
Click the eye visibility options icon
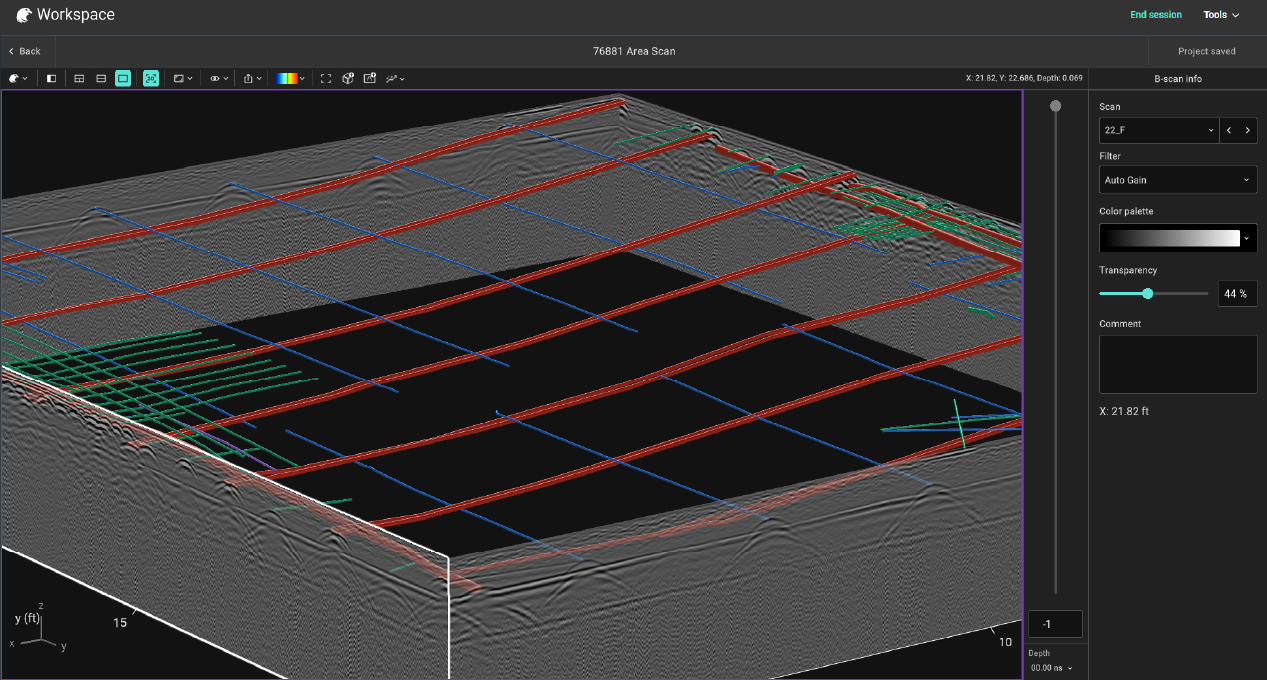[x=214, y=78]
